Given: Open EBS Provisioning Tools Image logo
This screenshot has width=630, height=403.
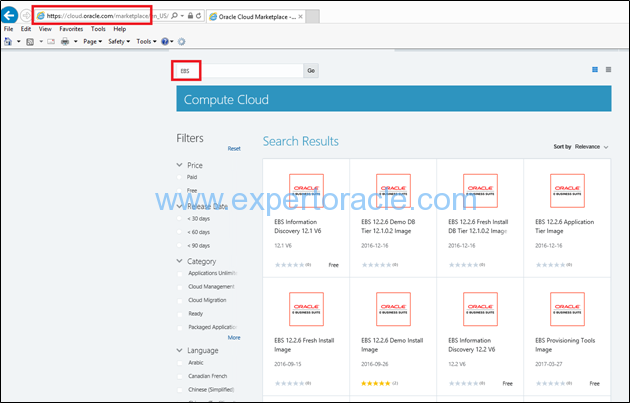Looking at the screenshot, I should point(567,309).
